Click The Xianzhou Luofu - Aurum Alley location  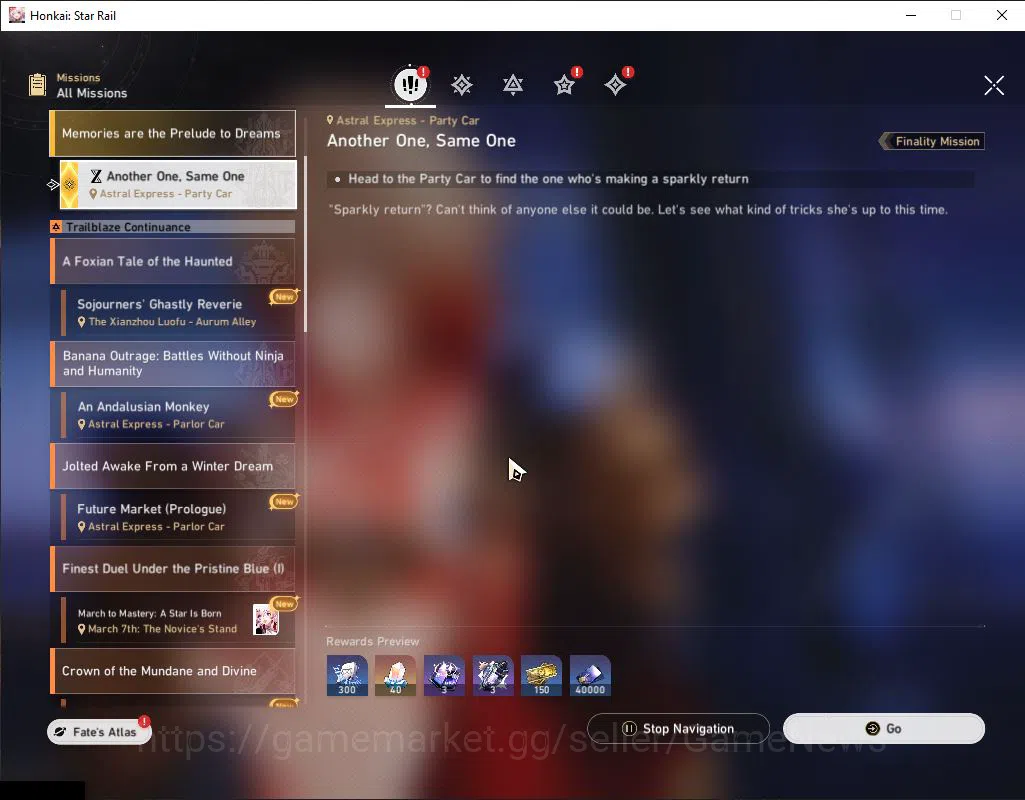(172, 322)
